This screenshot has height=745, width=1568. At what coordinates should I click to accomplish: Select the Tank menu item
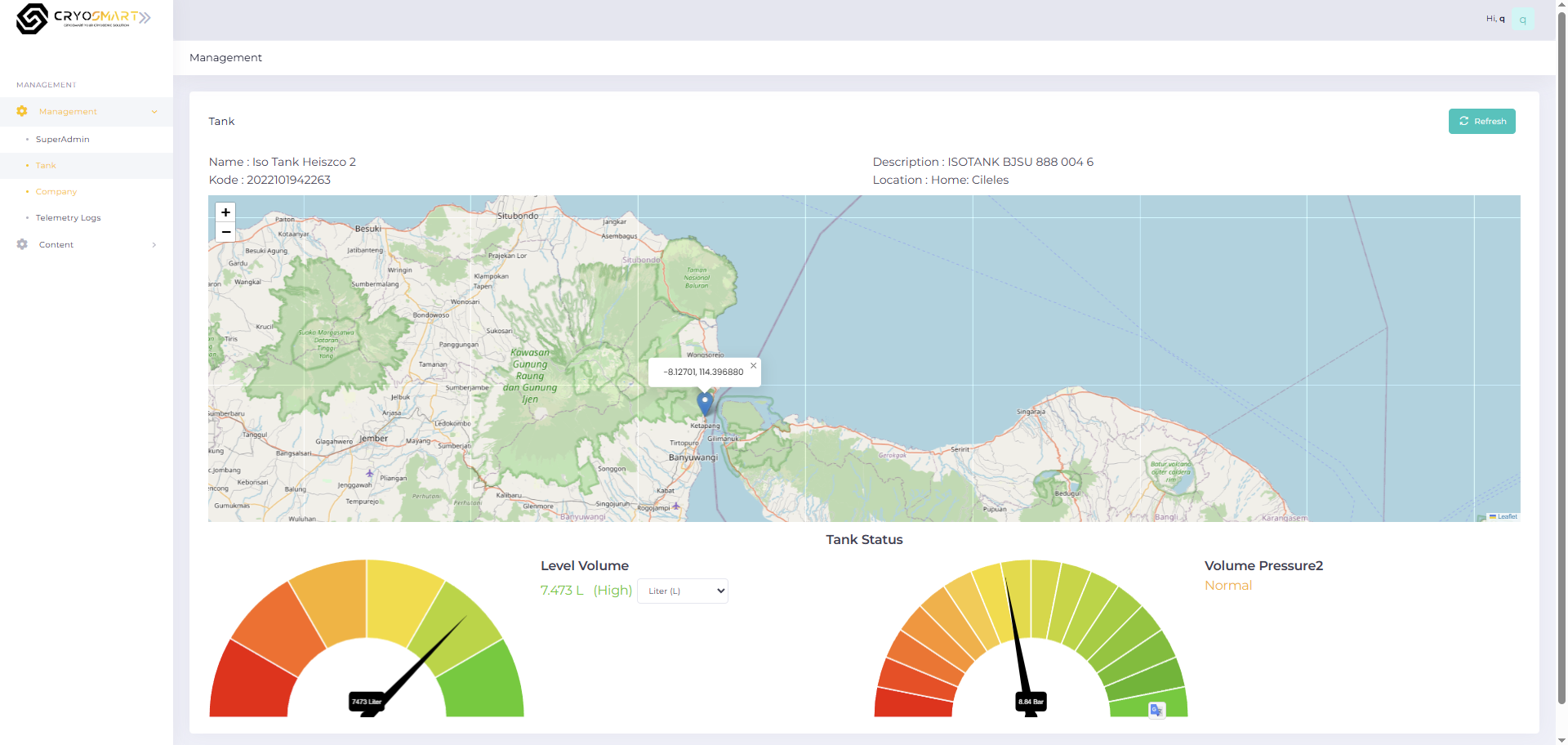[x=46, y=166]
